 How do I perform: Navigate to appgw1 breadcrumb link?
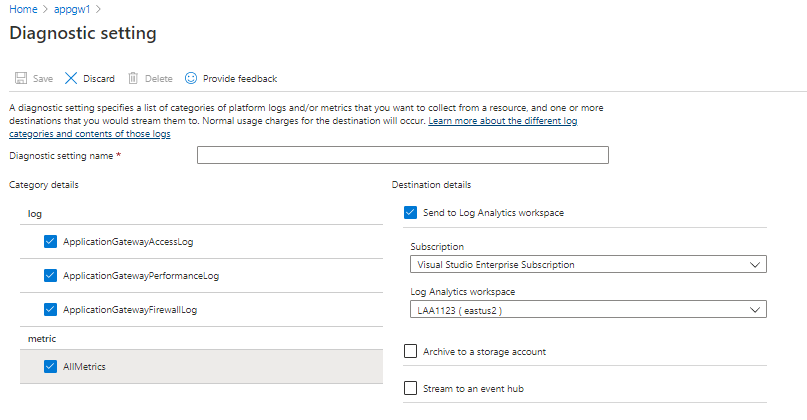tap(72, 10)
